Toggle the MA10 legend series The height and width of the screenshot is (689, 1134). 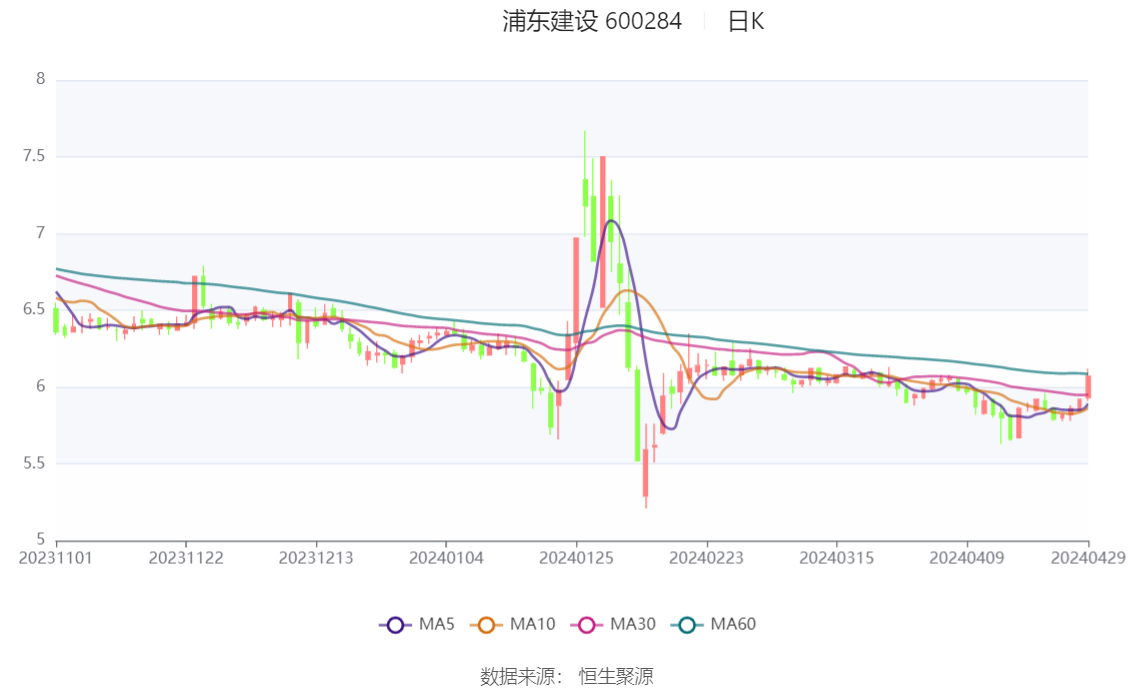coord(513,625)
